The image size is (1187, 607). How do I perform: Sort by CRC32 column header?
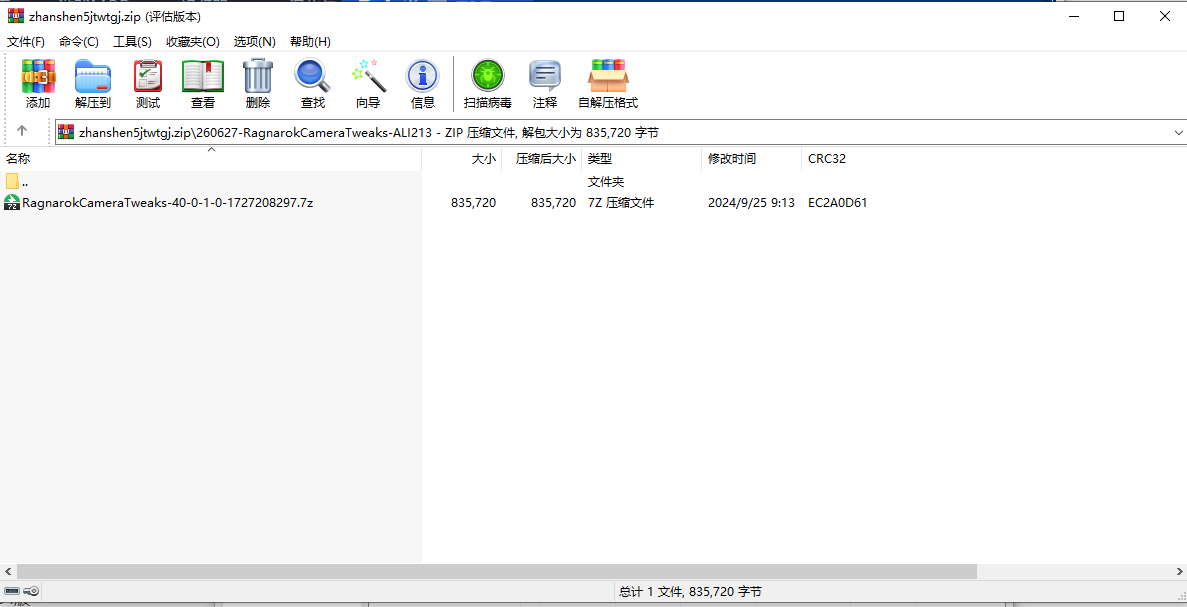pos(827,159)
